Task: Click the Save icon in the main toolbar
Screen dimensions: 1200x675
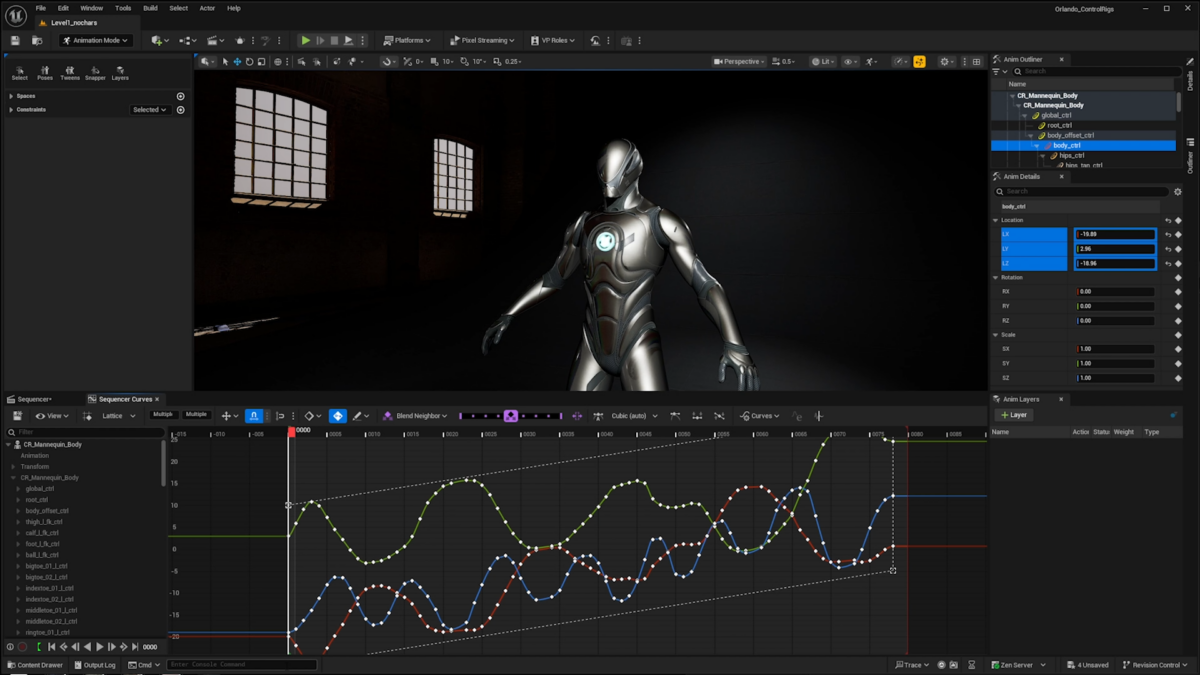Action: pos(15,41)
